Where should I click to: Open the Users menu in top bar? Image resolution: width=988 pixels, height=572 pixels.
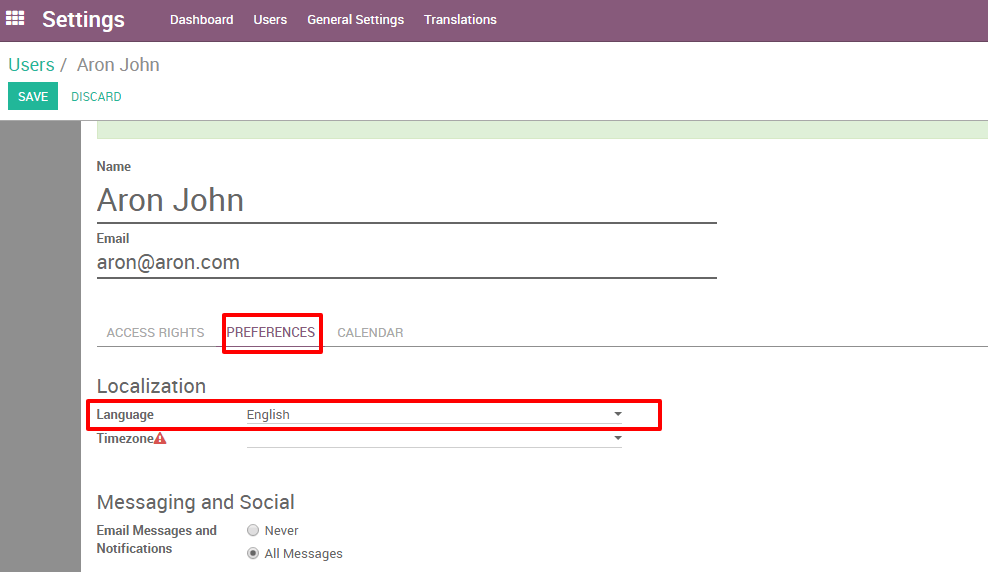270,20
